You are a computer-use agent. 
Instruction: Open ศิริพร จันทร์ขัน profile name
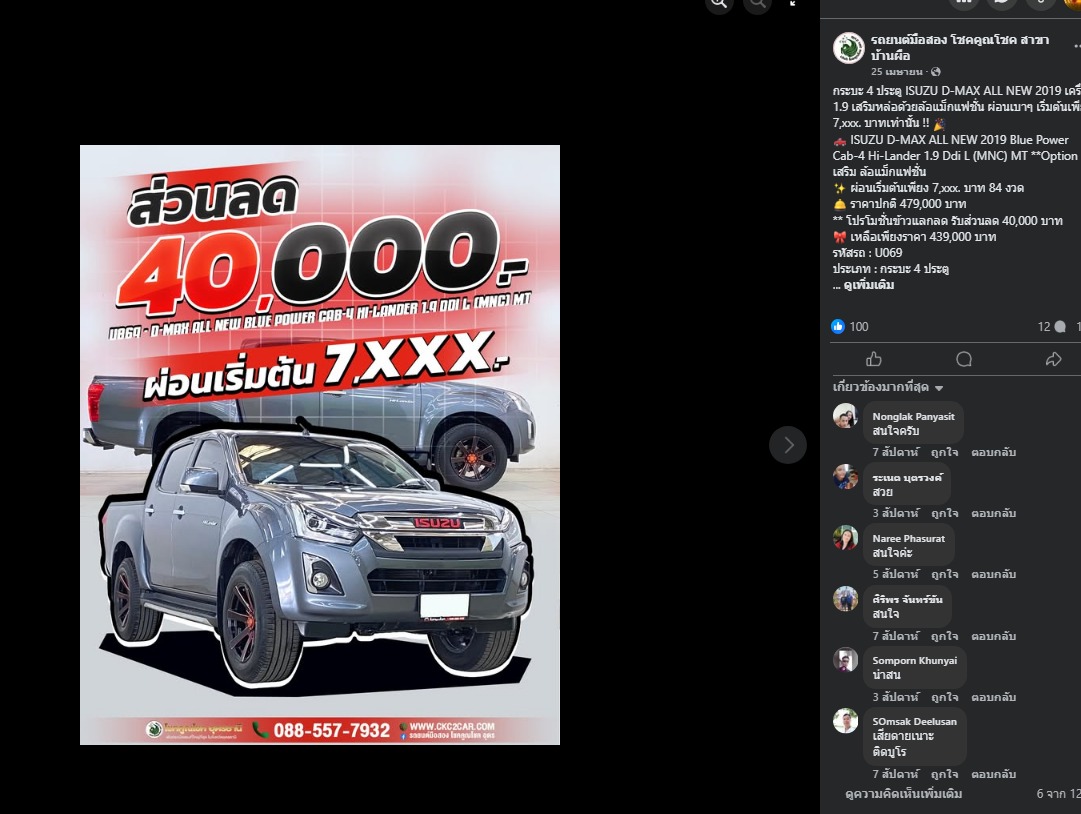pyautogui.click(x=907, y=599)
